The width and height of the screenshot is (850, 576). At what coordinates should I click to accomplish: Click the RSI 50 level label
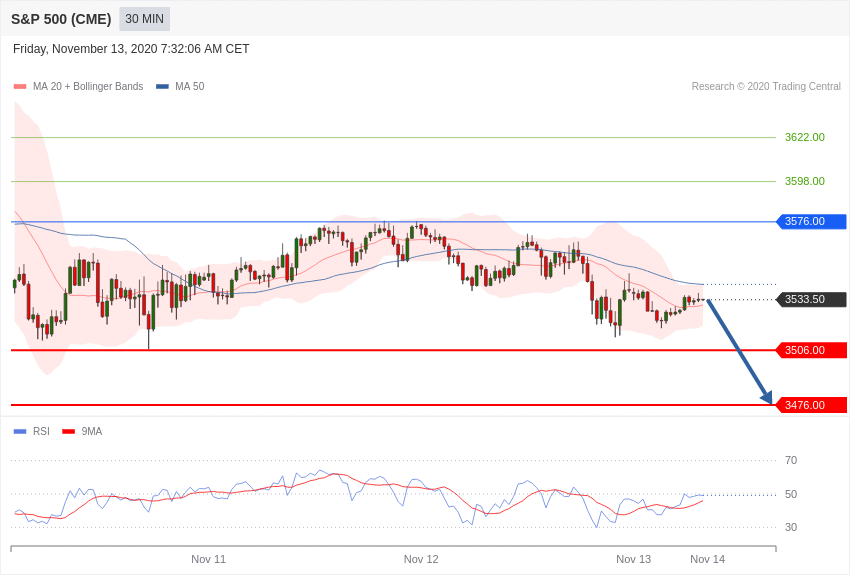[x=791, y=494]
